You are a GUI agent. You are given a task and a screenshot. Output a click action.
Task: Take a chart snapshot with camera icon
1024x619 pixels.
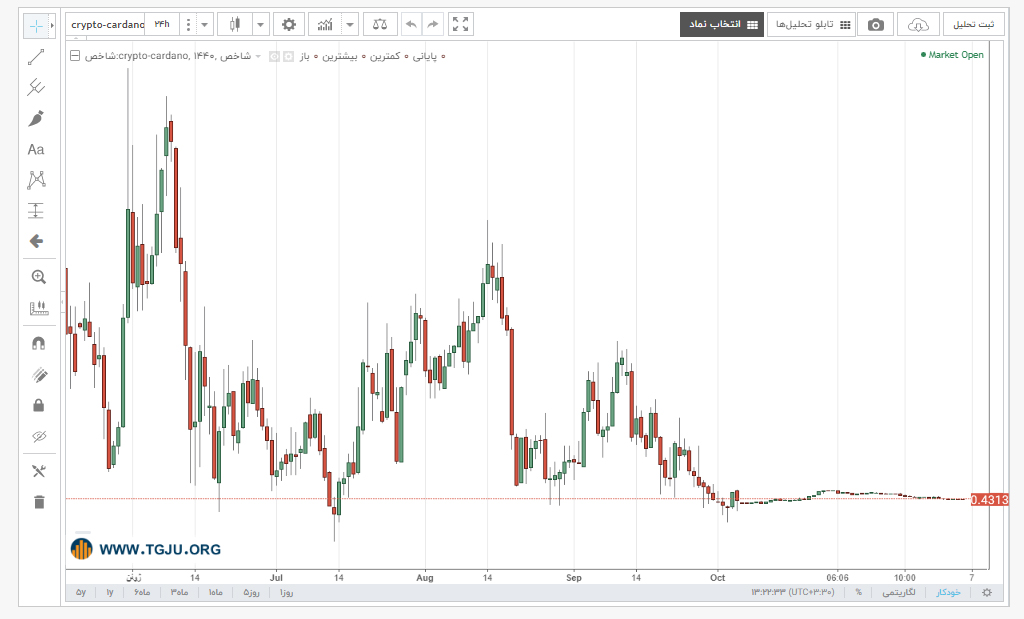pos(876,25)
